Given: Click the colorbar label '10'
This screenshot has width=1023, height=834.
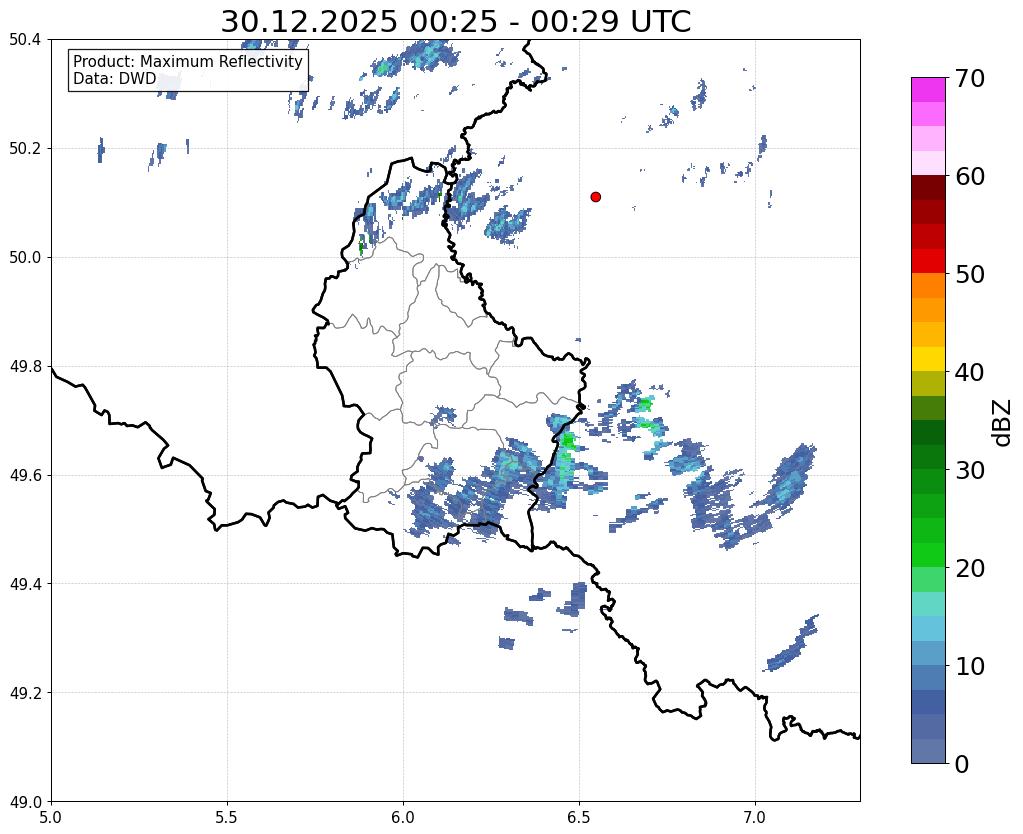Looking at the screenshot, I should click(x=970, y=666).
